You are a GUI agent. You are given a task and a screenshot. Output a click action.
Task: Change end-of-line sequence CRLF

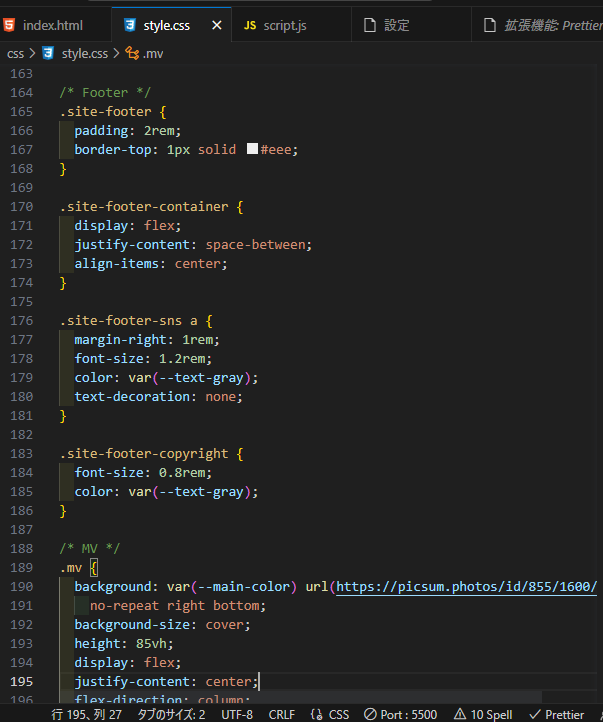click(x=282, y=715)
